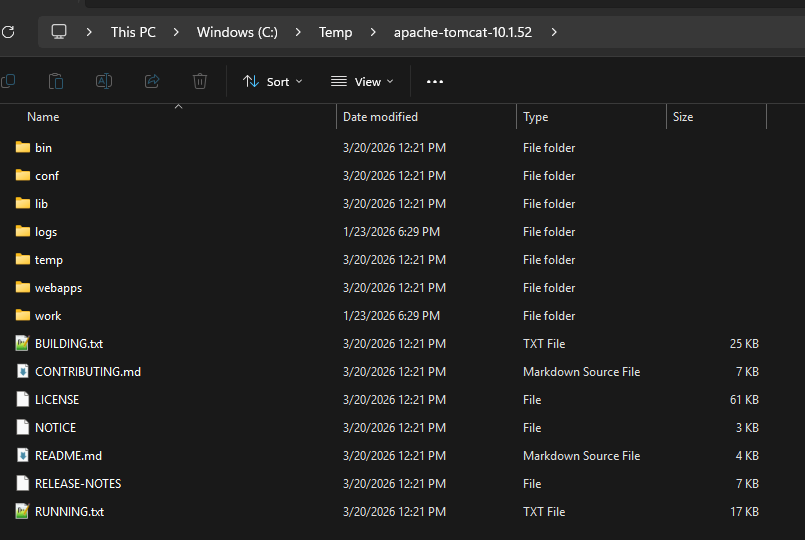Select the conf folder
805x540 pixels.
click(46, 175)
